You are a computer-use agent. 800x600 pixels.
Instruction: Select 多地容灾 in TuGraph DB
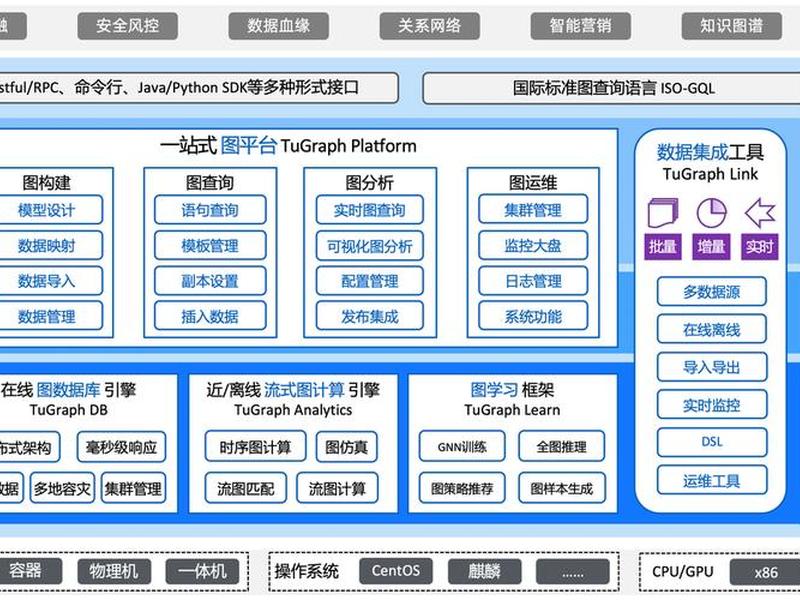coord(62,488)
